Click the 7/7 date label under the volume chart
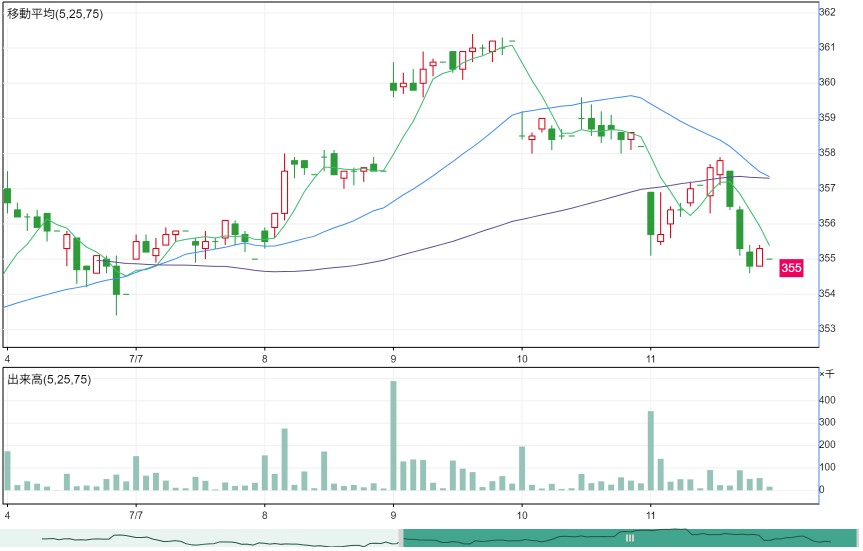Screen dimensions: 863x551 pos(136,516)
